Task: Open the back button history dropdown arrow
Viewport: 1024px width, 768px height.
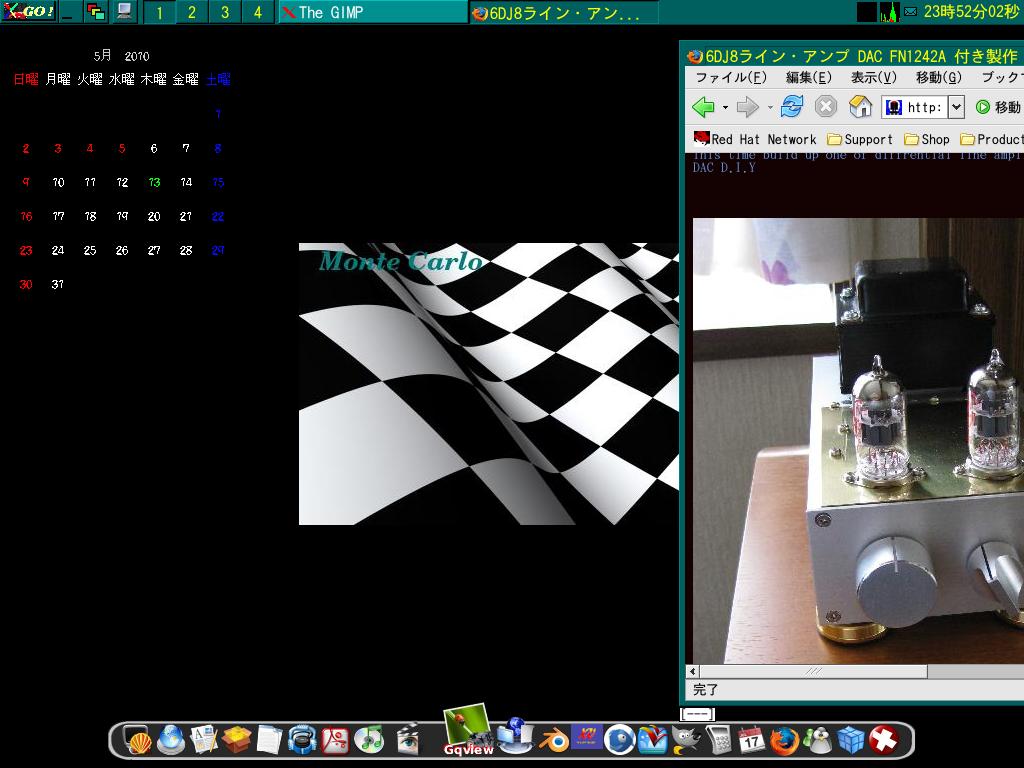Action: pos(724,108)
